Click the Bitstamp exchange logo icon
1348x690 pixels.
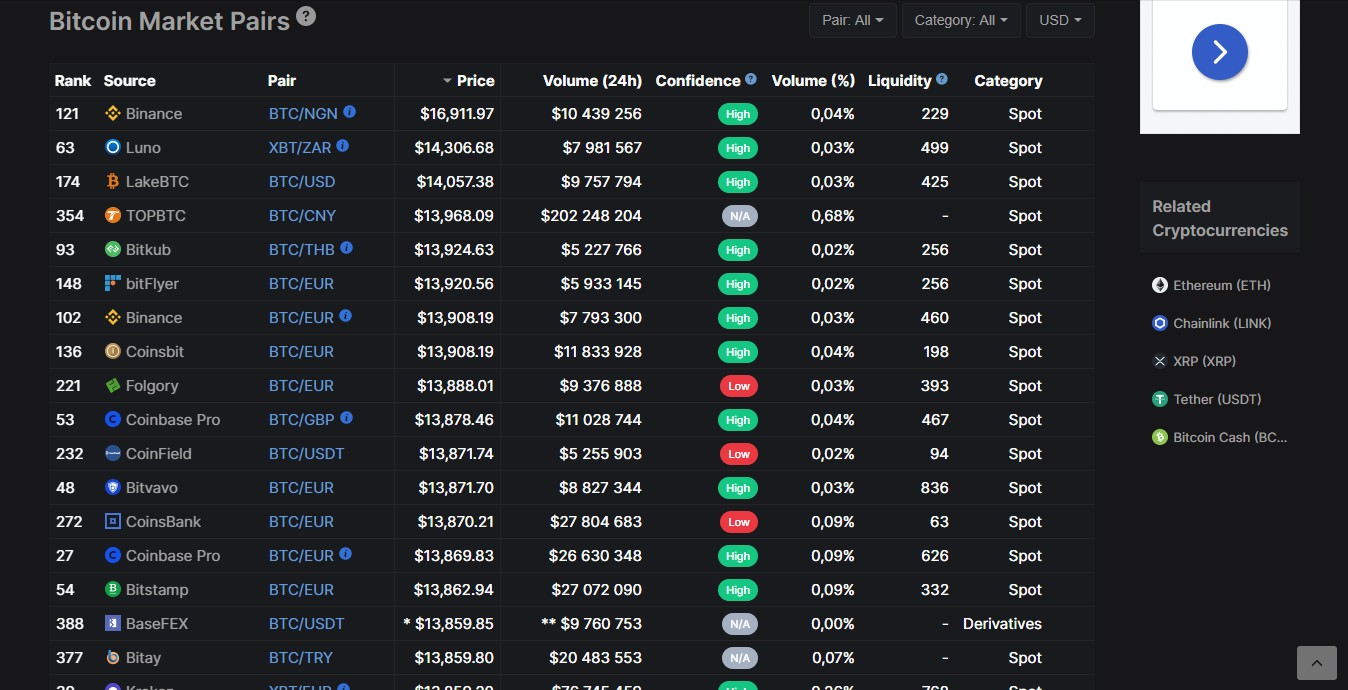(113, 589)
